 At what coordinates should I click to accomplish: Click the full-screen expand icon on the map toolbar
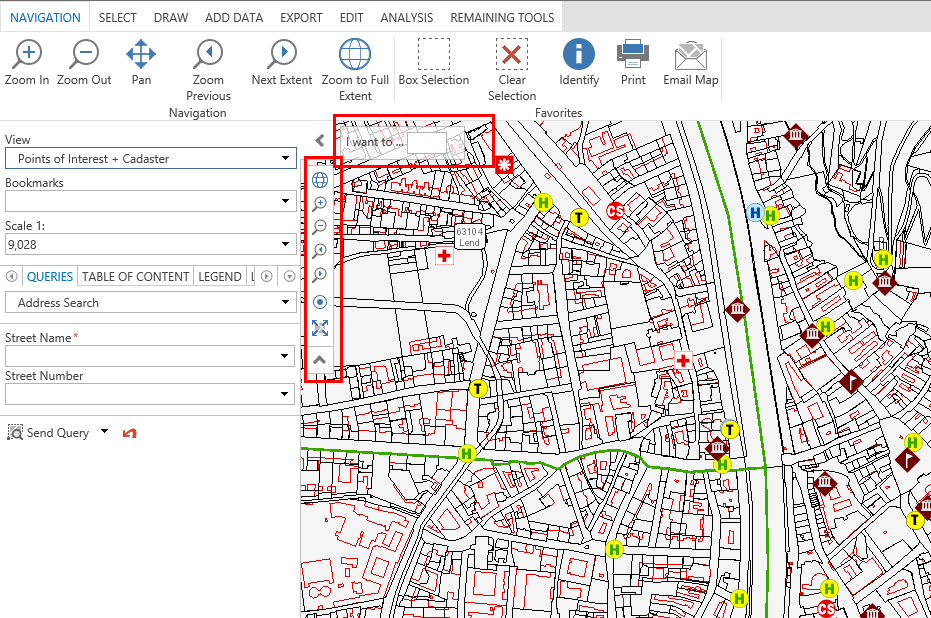click(320, 327)
